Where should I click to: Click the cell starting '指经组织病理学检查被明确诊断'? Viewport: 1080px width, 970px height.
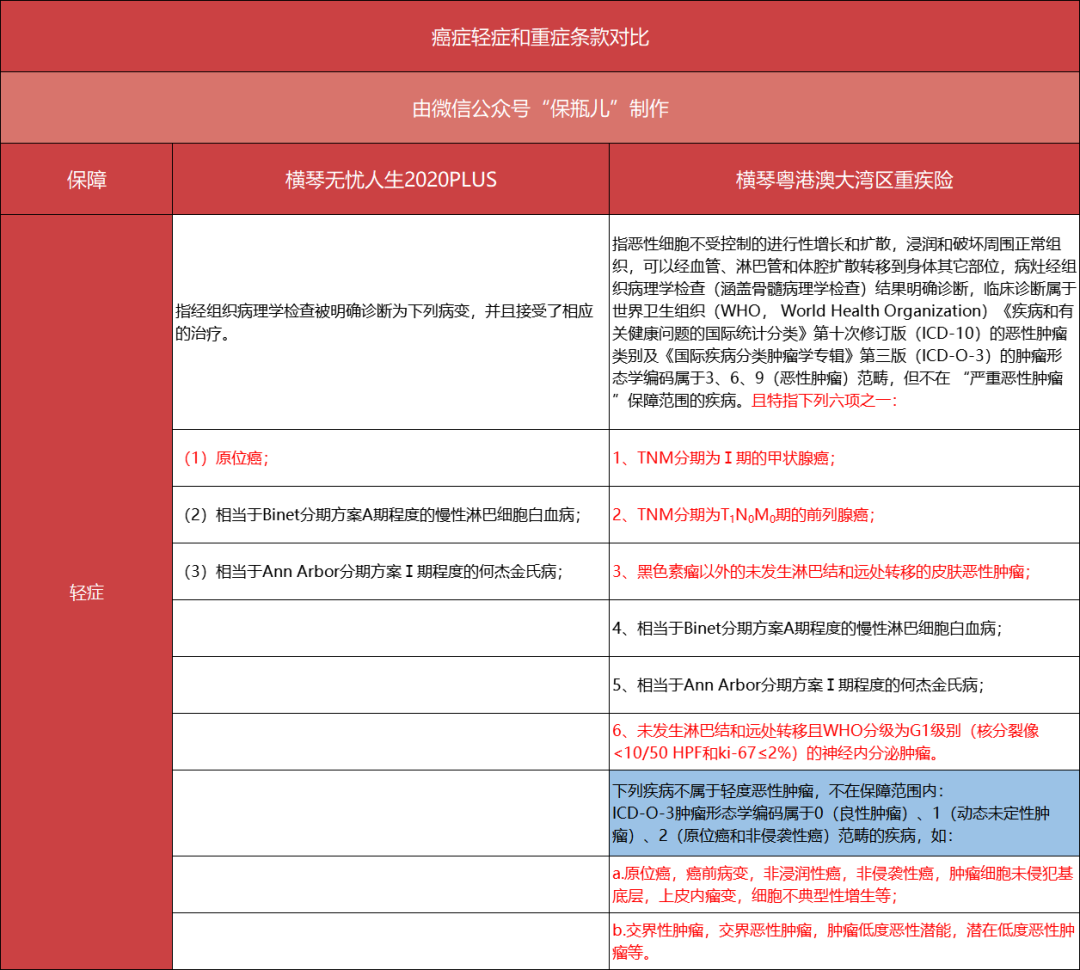pos(391,322)
